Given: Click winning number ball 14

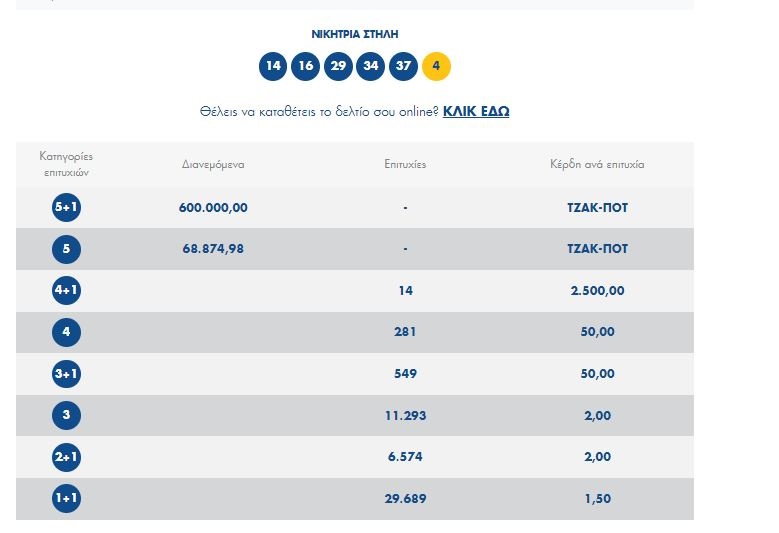Looking at the screenshot, I should (273, 67).
